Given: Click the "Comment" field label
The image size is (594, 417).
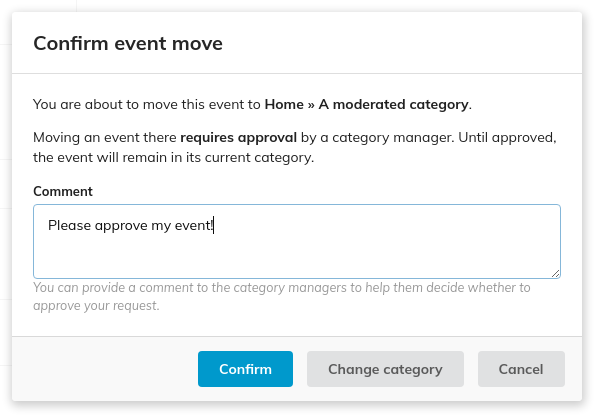Looking at the screenshot, I should [x=63, y=191].
